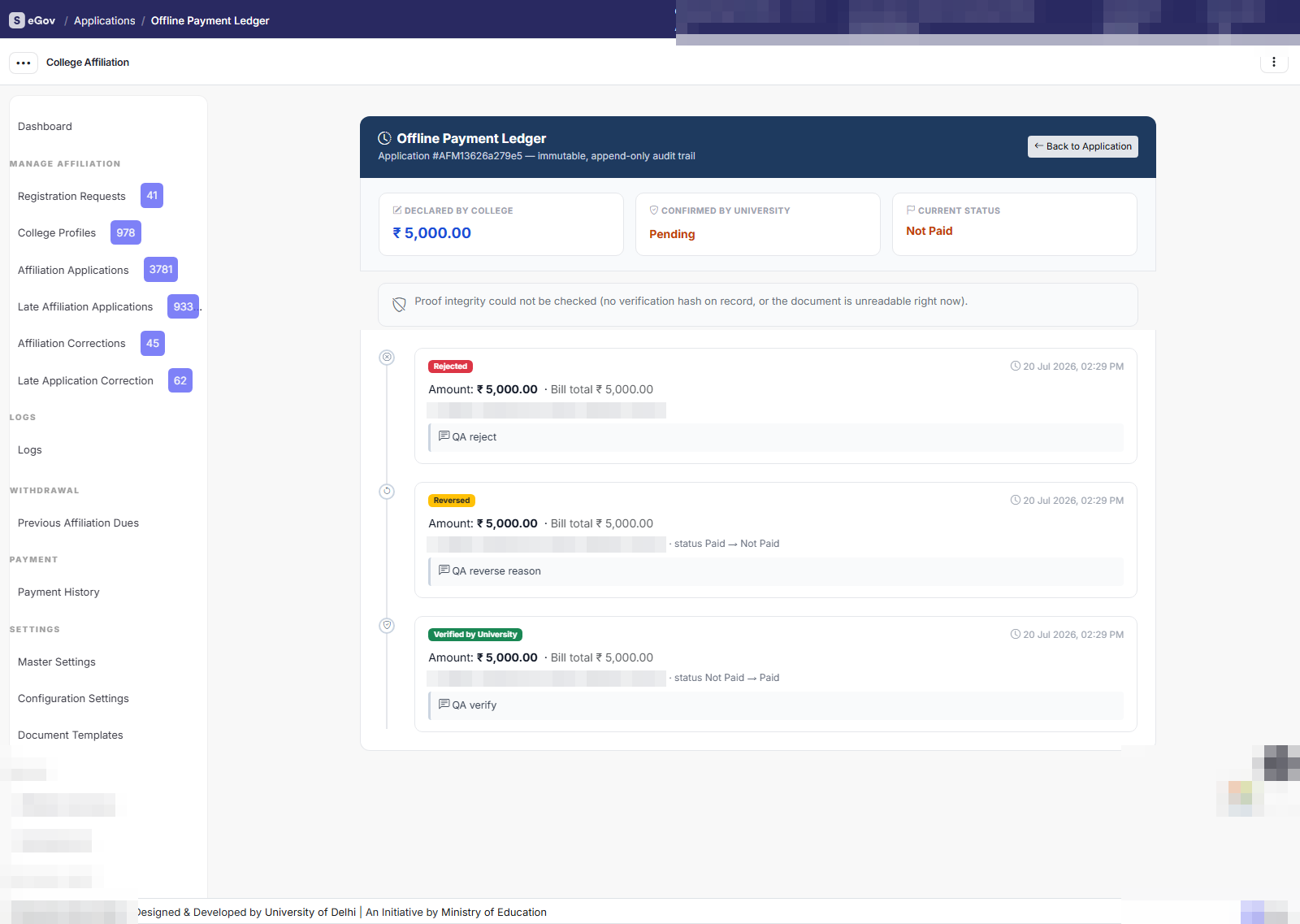Open Late Application Correction in sidebar

tap(85, 381)
